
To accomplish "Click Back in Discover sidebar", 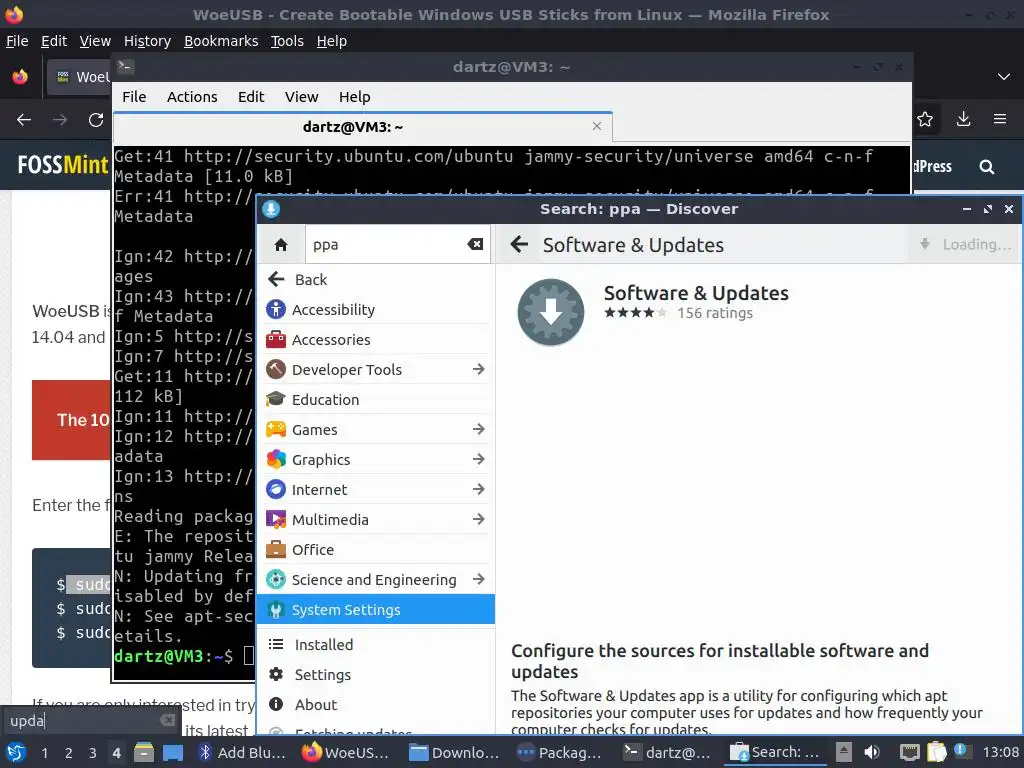I will click(376, 280).
